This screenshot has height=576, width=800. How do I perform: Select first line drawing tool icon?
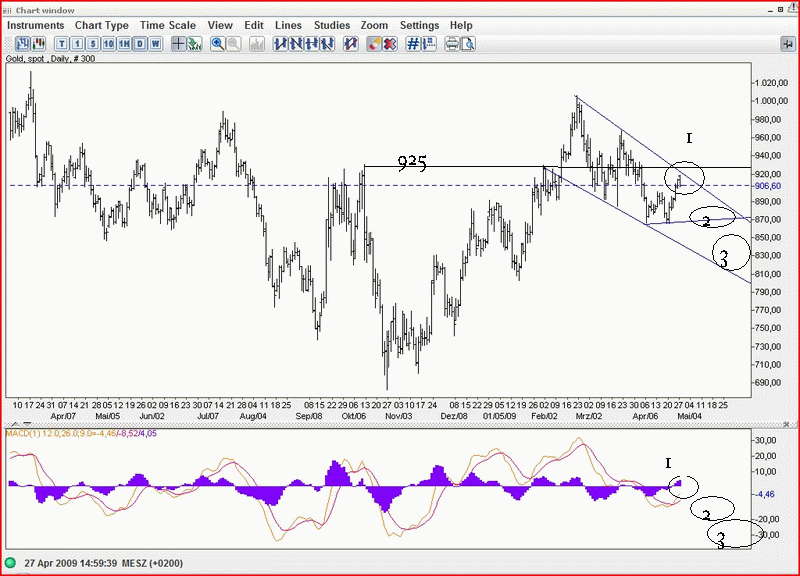280,44
